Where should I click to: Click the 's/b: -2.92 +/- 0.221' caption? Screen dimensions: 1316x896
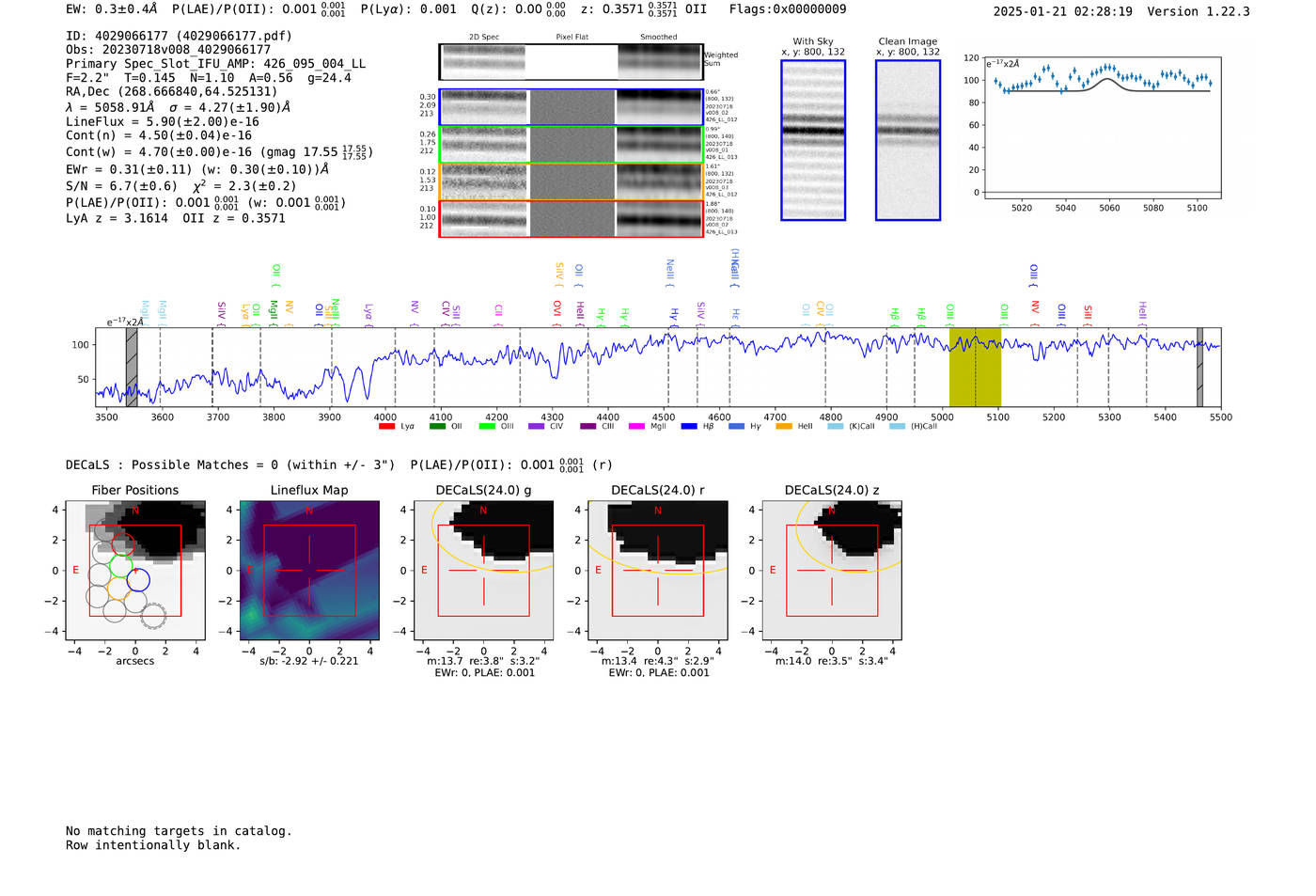pyautogui.click(x=309, y=661)
